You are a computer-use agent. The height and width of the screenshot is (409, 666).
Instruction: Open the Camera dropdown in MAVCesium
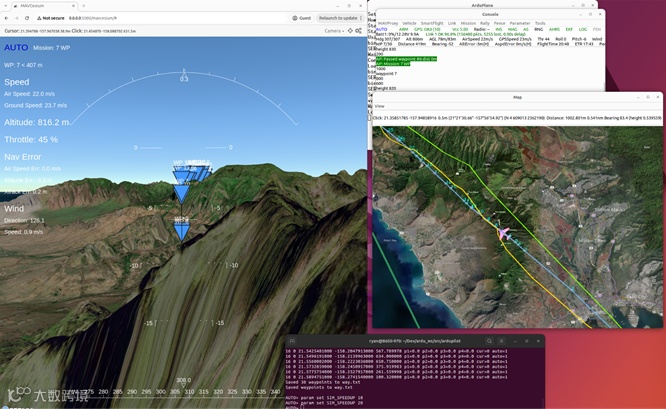coord(334,31)
